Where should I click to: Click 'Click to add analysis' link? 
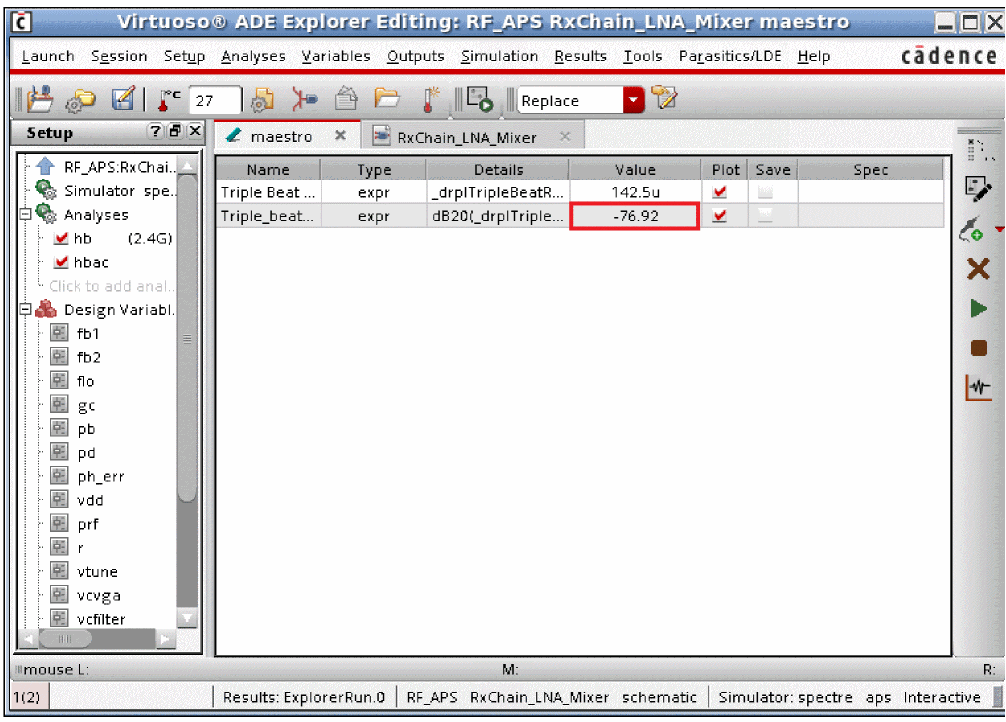pos(112,286)
